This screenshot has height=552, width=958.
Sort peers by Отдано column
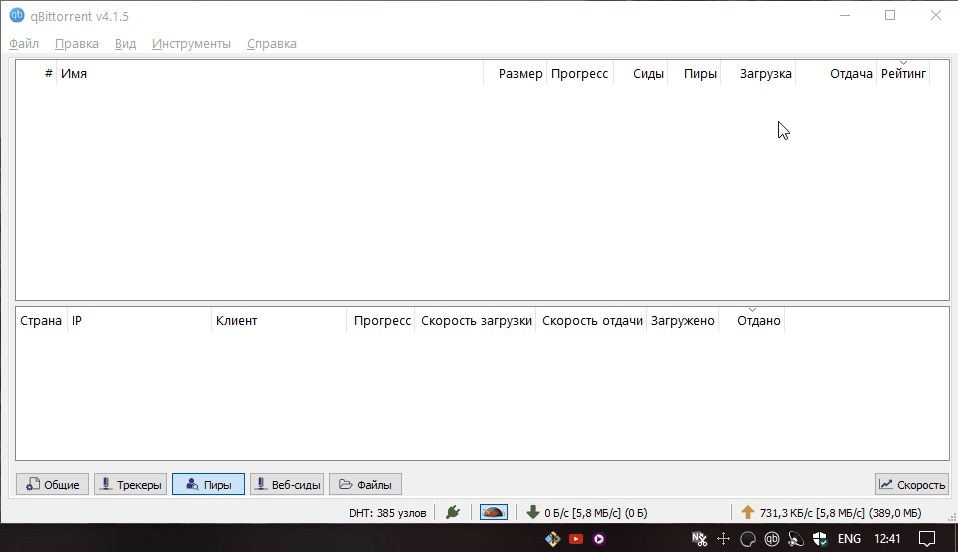pyautogui.click(x=758, y=321)
